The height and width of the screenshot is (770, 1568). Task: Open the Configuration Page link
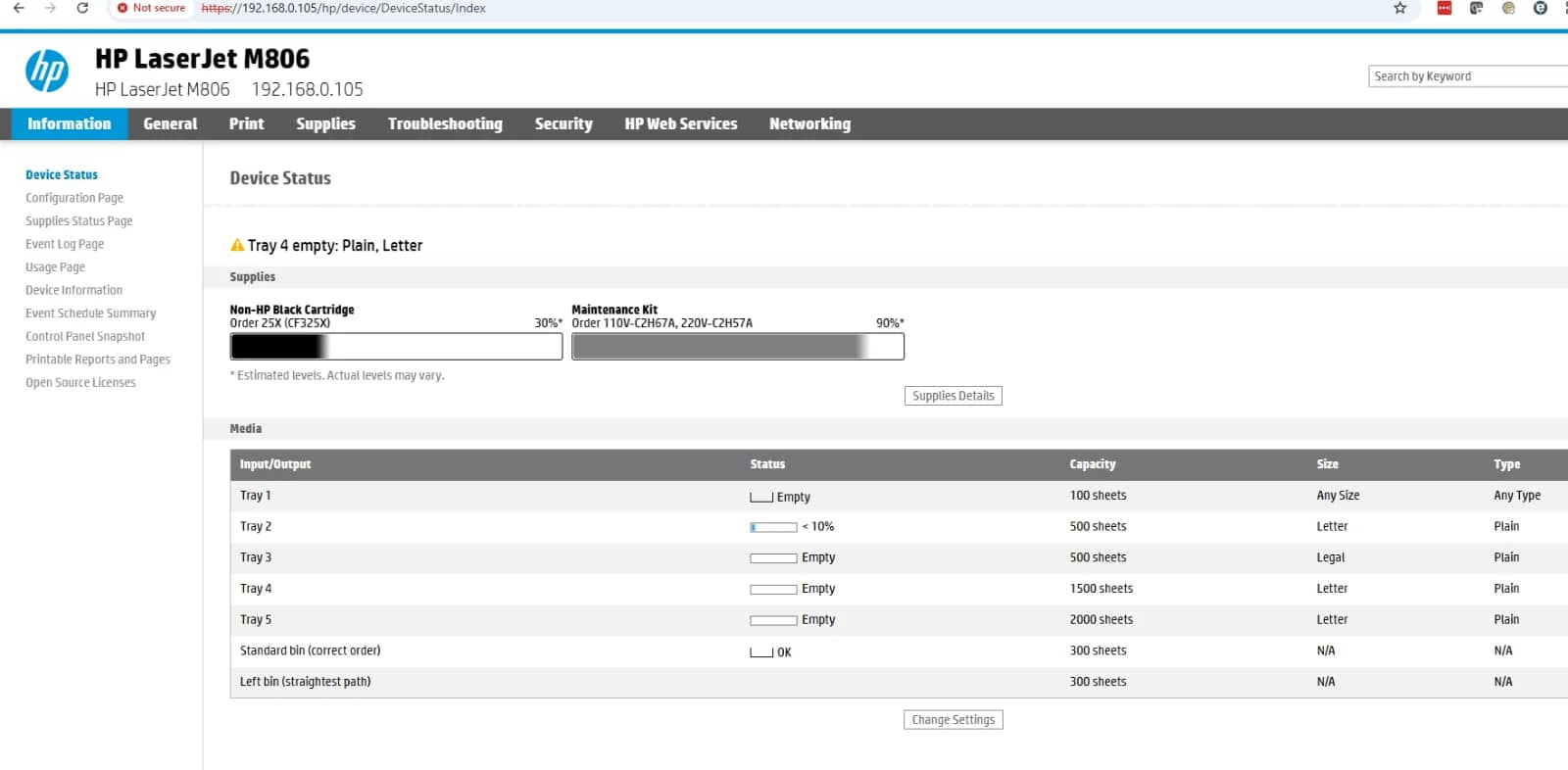point(74,198)
